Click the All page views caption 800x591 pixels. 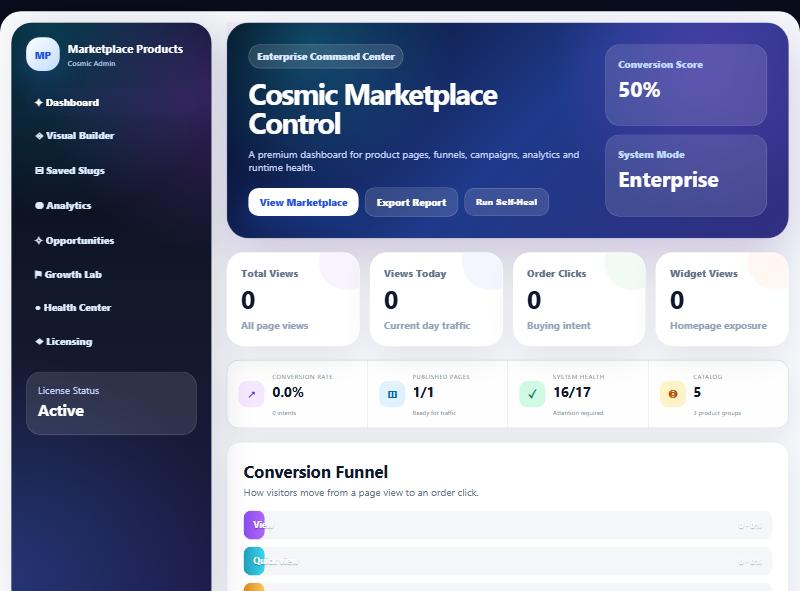(x=274, y=326)
